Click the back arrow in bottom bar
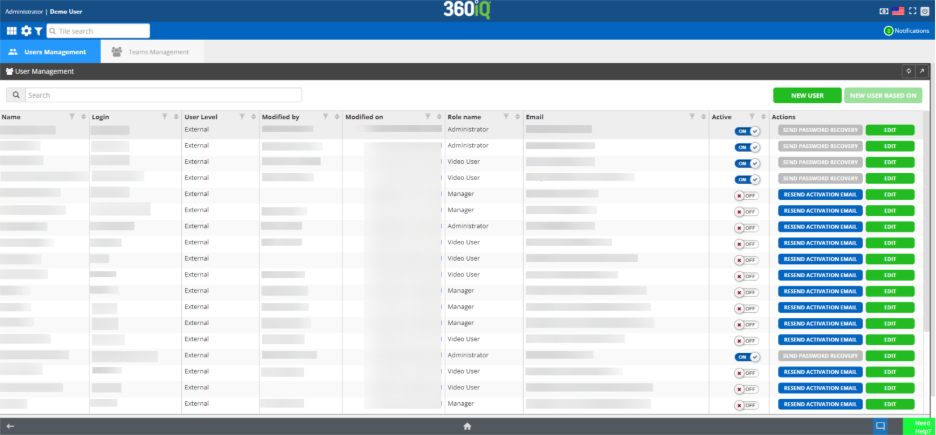 10,426
